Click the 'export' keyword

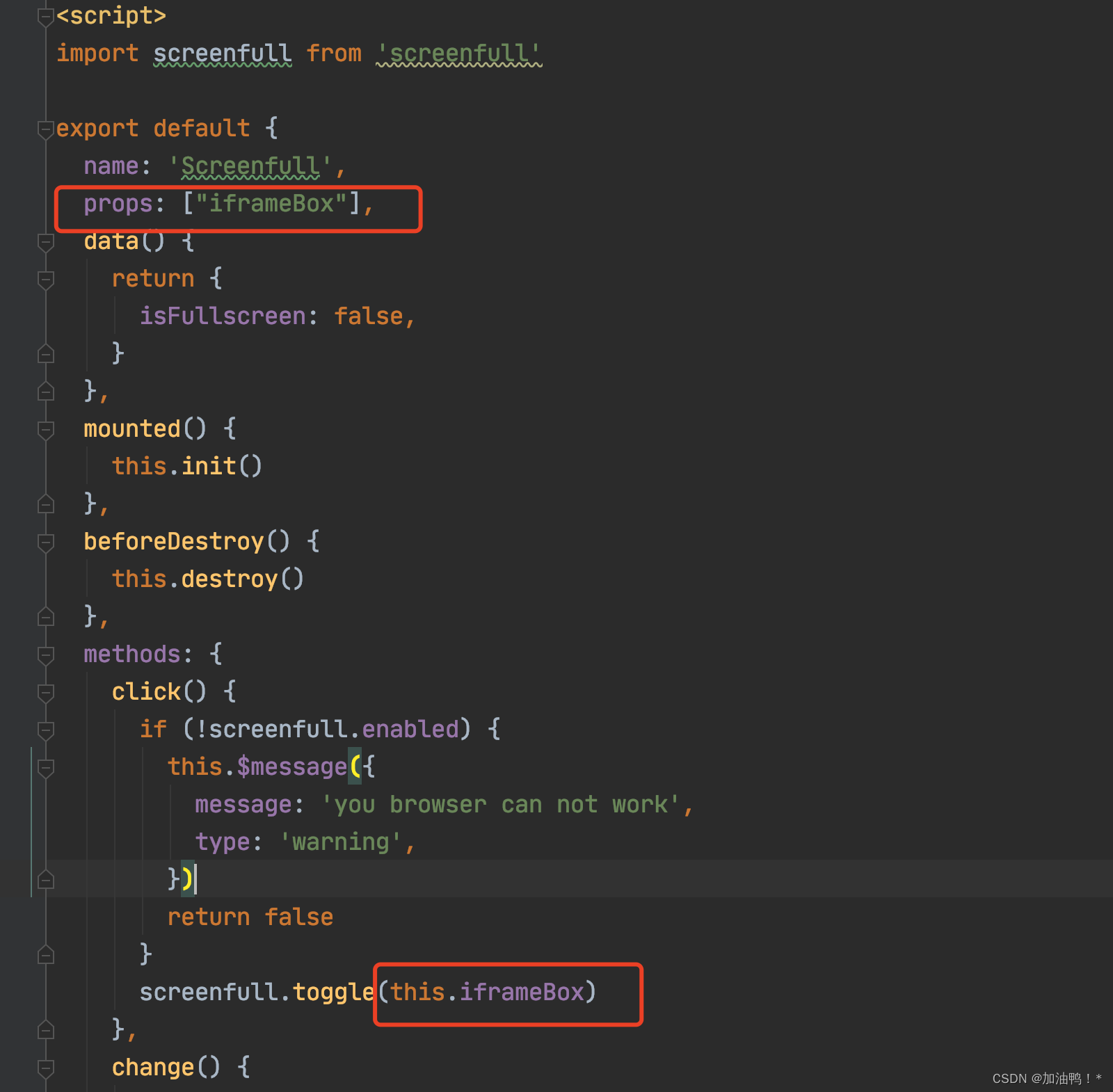point(97,128)
